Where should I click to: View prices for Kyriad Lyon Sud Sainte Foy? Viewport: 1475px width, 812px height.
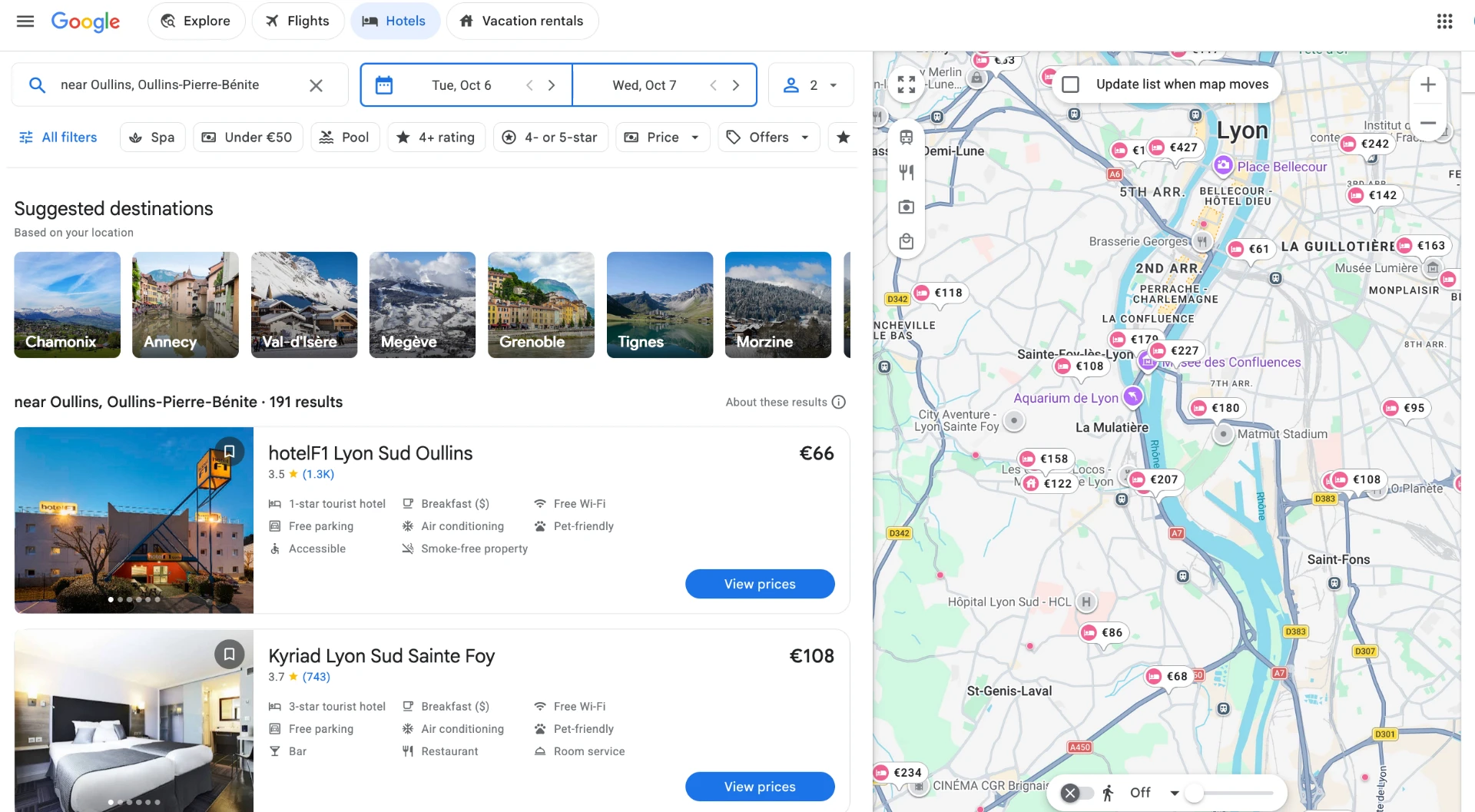(x=760, y=787)
